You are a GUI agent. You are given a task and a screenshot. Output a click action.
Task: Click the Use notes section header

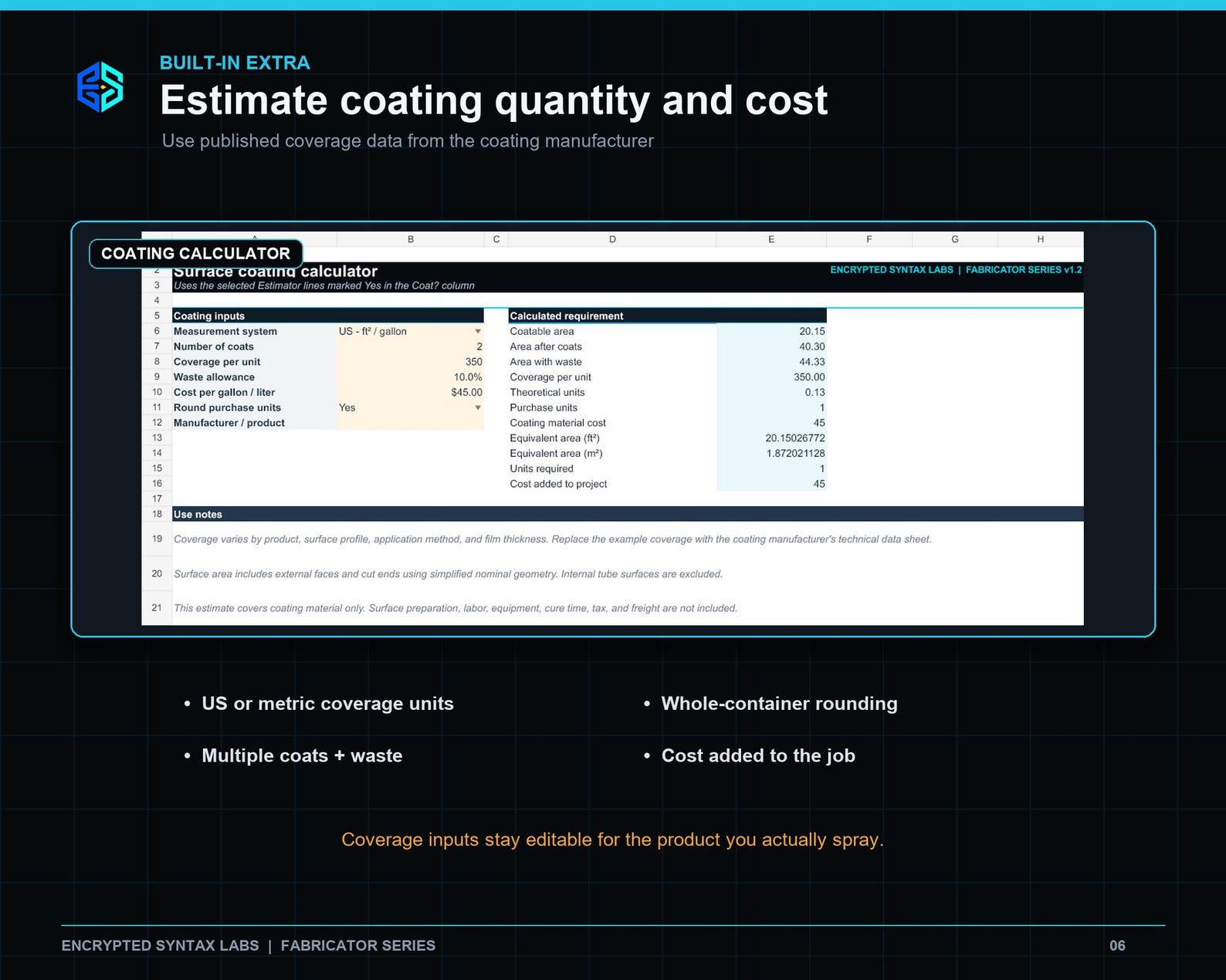[x=628, y=514]
